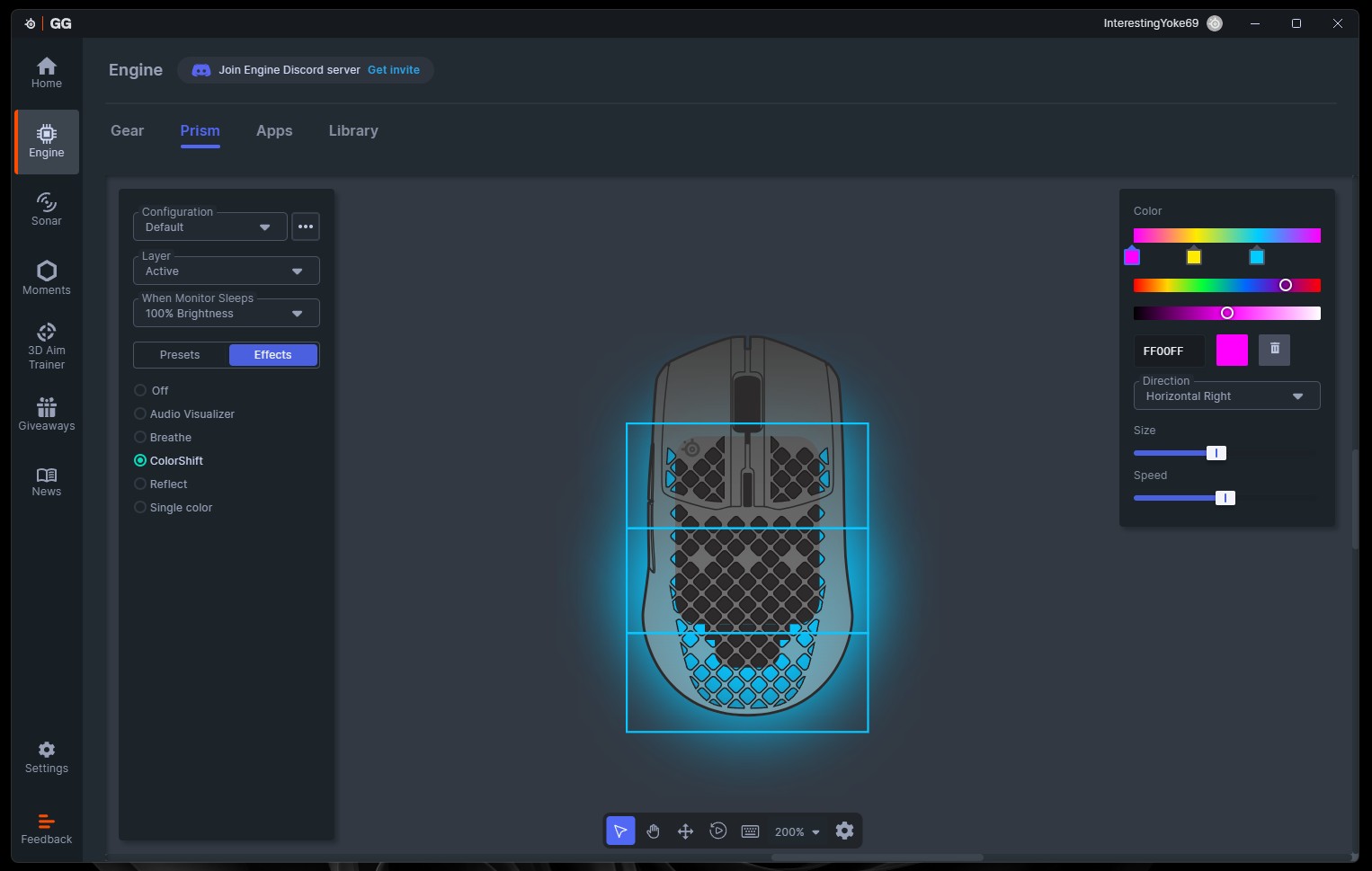Open Moments in the left sidebar
The width and height of the screenshot is (1372, 871).
click(x=47, y=278)
